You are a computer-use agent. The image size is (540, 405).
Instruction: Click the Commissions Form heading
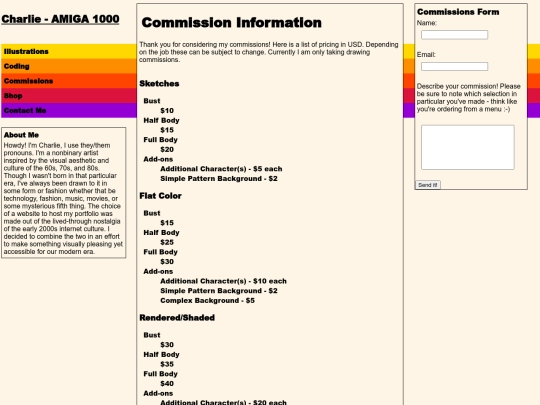coord(458,12)
